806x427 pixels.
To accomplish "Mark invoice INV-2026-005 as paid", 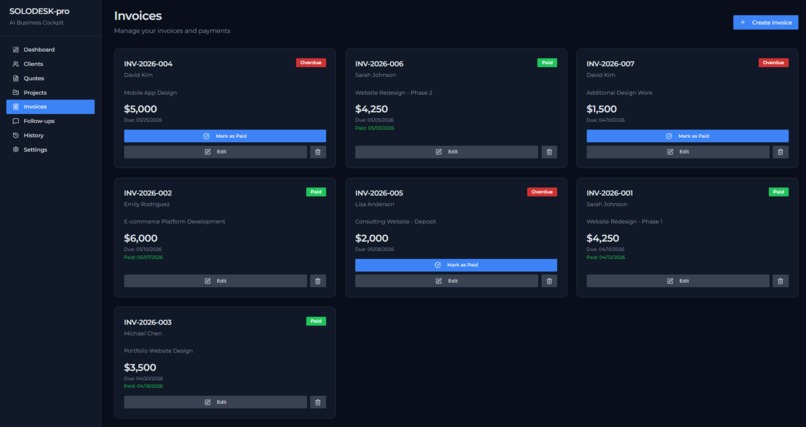I will click(x=456, y=265).
